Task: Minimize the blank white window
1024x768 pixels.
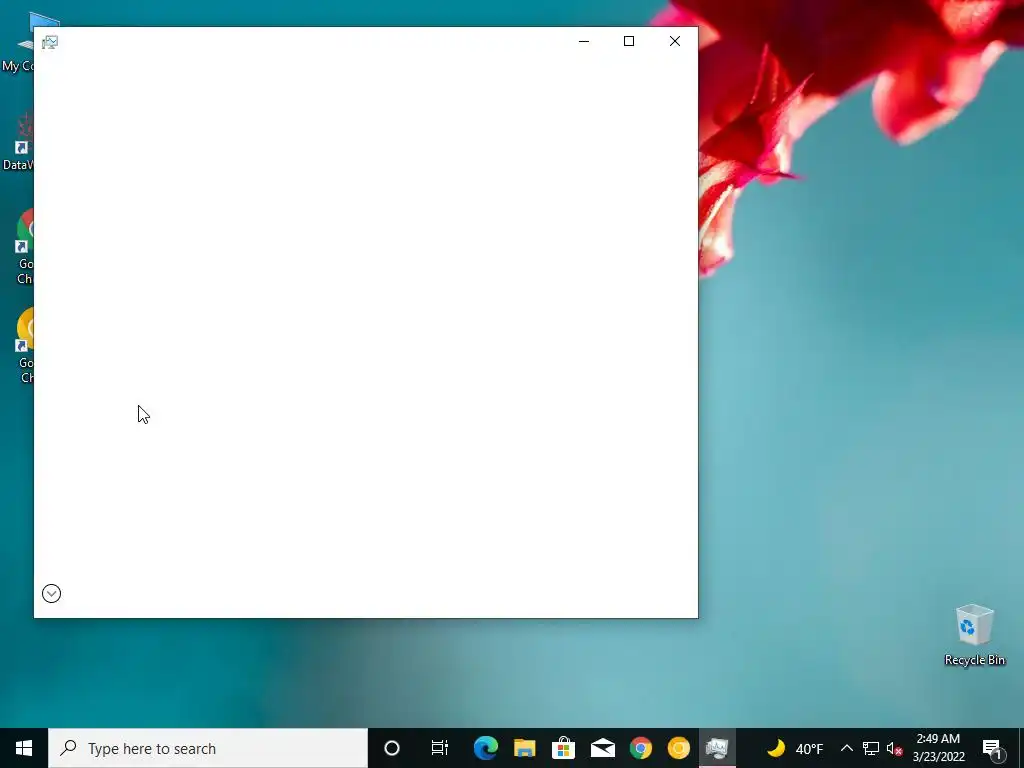Action: [x=584, y=41]
